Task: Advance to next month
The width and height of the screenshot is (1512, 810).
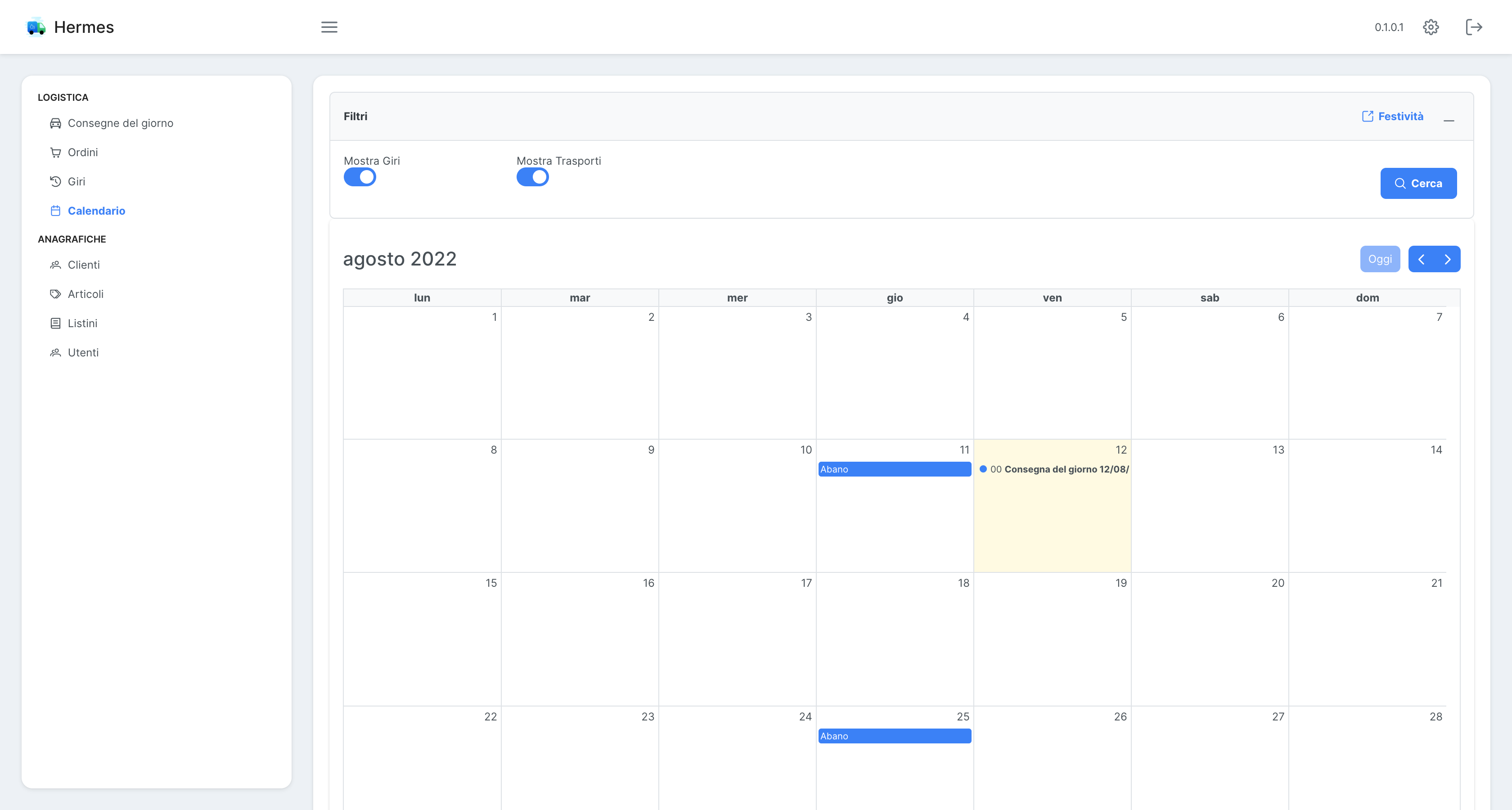Action: [x=1448, y=260]
